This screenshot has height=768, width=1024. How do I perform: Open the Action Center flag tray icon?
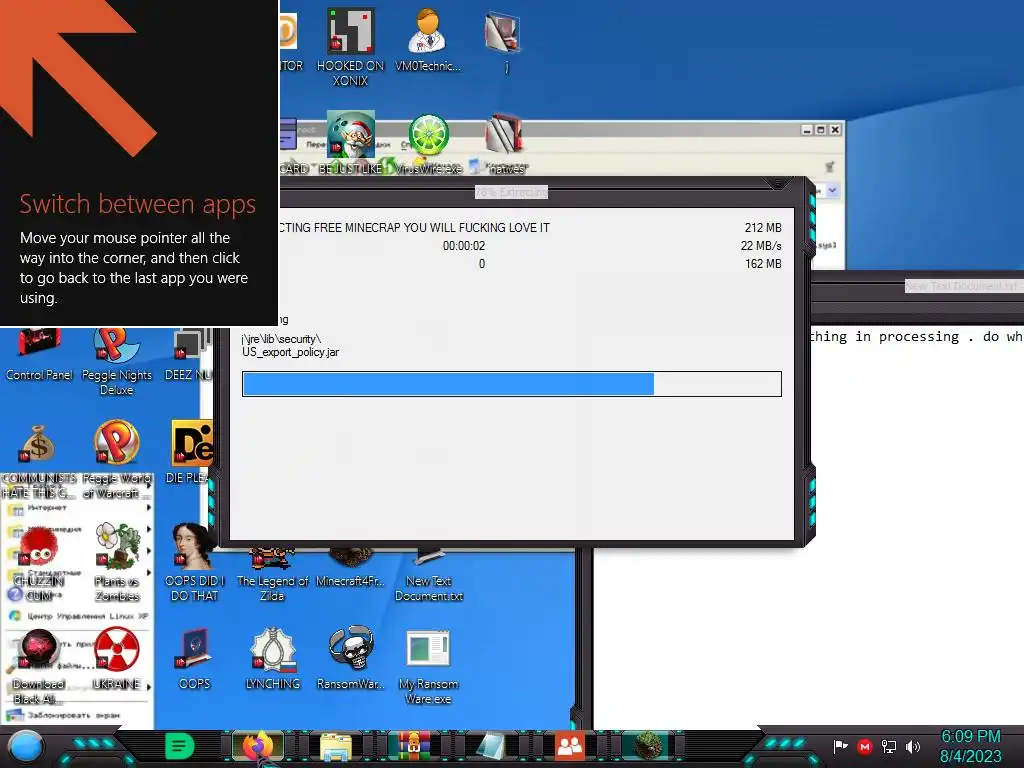[x=840, y=746]
